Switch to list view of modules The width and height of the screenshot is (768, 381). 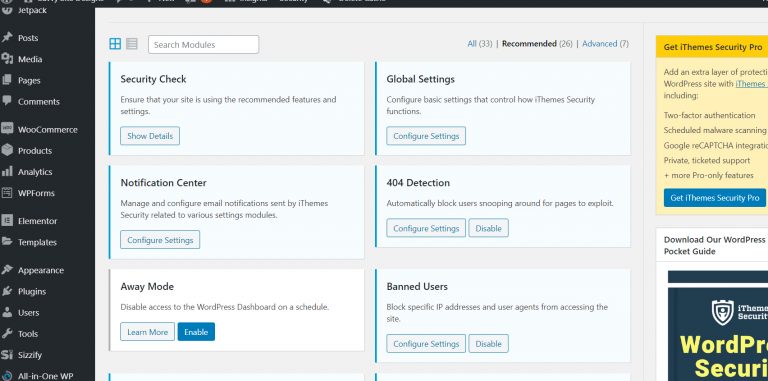pos(132,44)
